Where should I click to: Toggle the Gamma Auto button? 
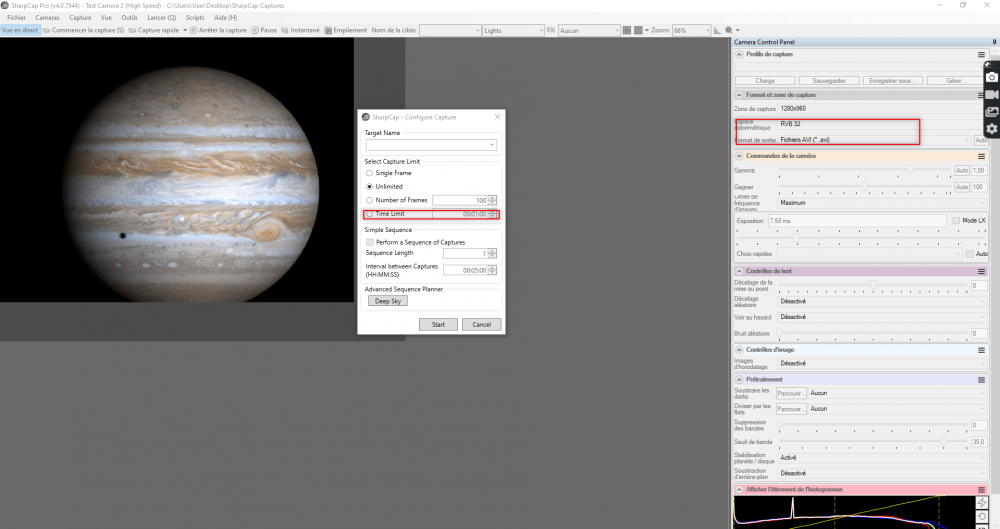(x=962, y=170)
